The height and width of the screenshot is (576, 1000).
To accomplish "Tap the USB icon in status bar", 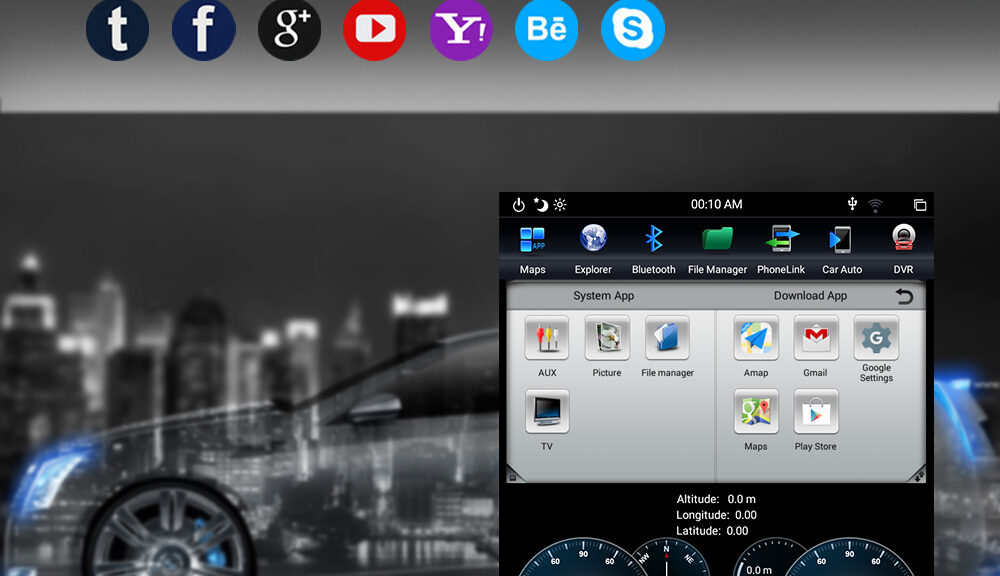I will pyautogui.click(x=852, y=203).
